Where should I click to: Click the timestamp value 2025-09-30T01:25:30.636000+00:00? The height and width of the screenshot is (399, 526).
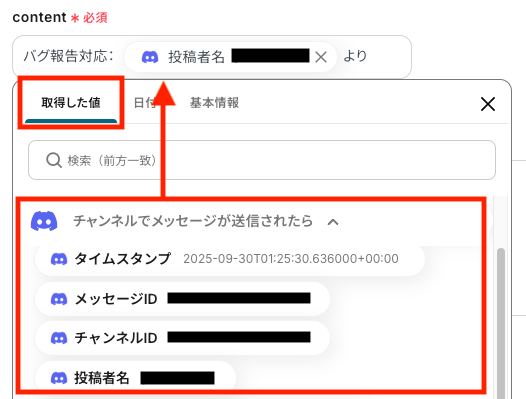pos(291,259)
